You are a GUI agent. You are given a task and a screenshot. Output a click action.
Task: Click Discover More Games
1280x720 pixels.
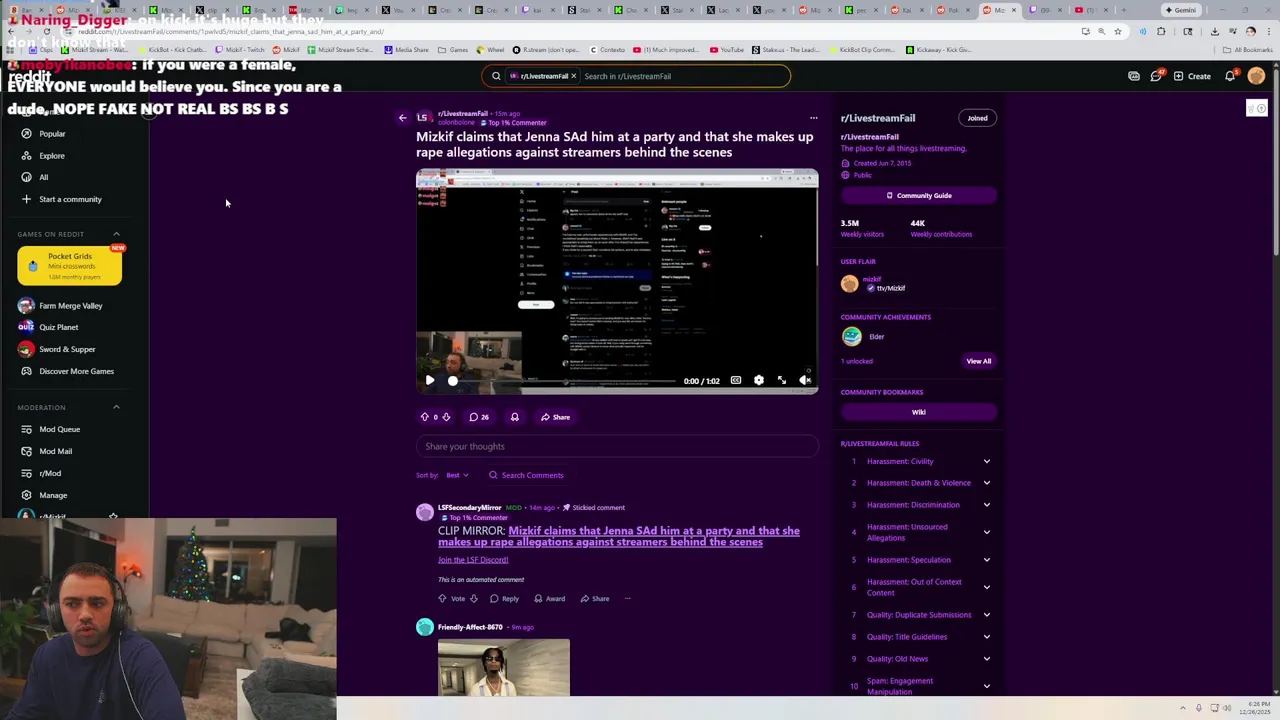(76, 371)
